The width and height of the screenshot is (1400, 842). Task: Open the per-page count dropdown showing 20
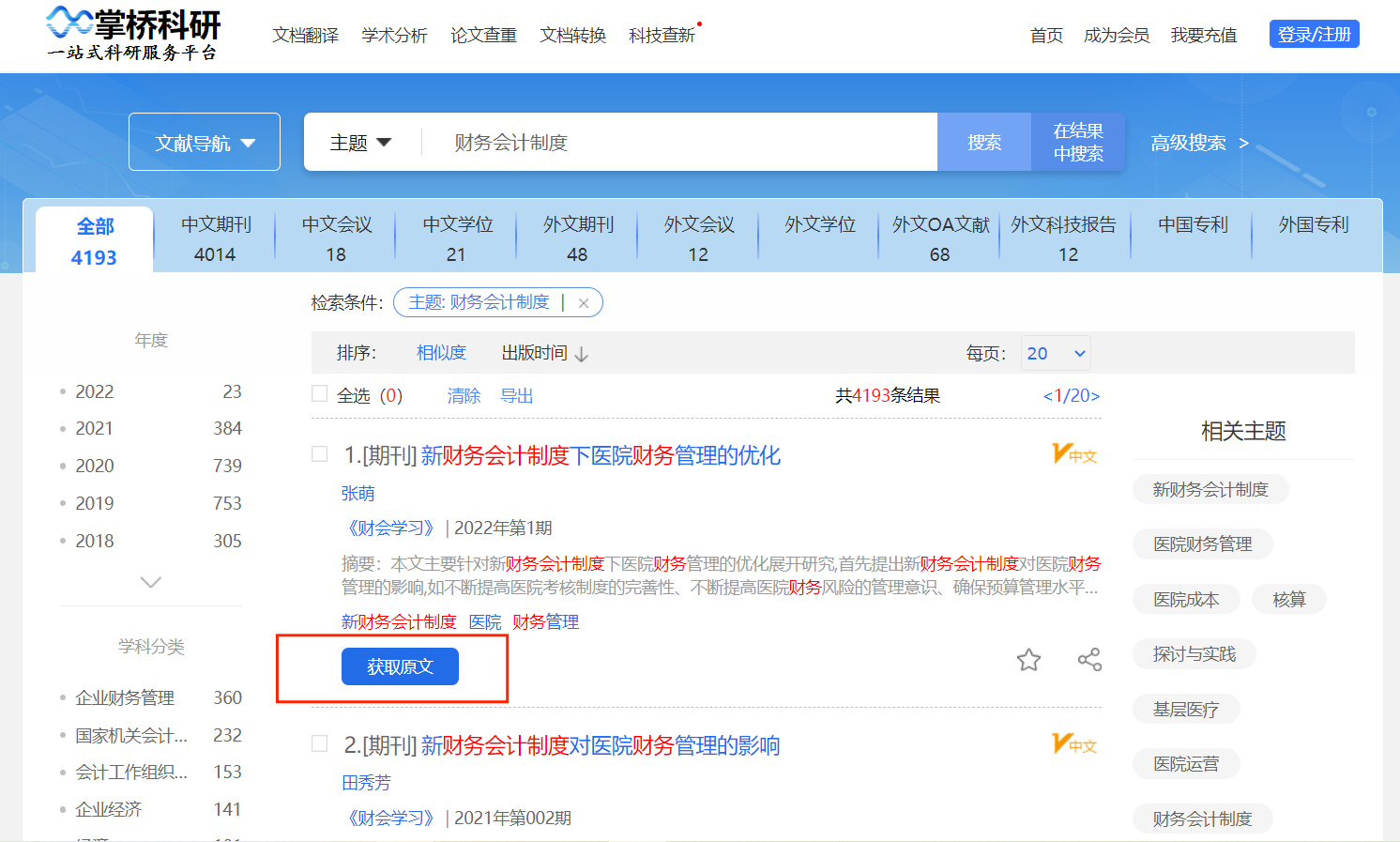(x=1056, y=353)
